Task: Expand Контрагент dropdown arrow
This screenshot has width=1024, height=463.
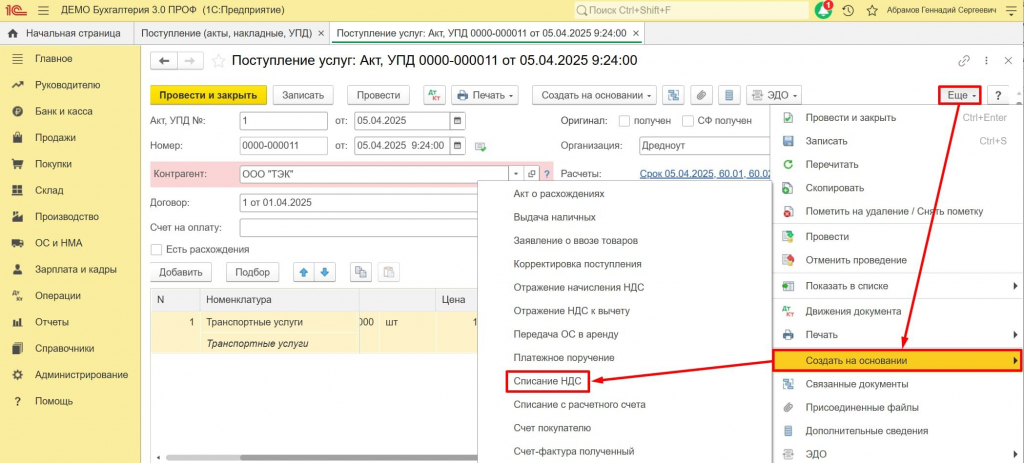Action: coord(515,174)
